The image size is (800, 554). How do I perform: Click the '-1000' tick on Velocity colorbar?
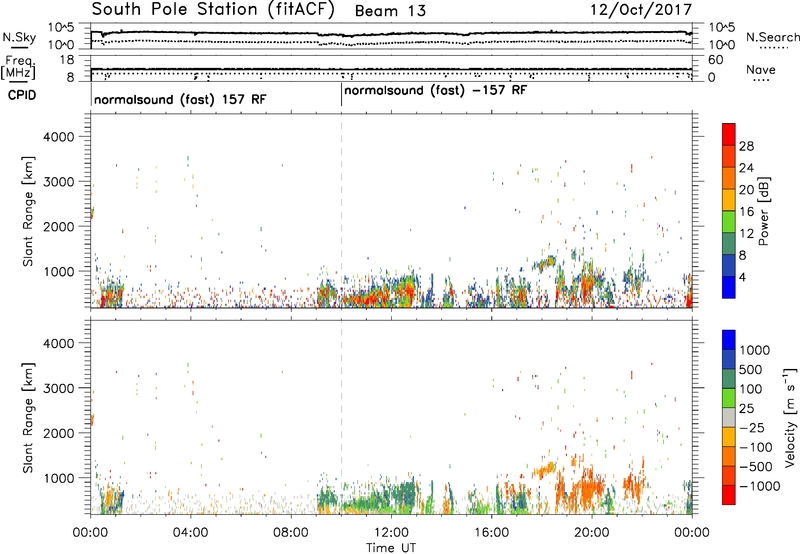(759, 486)
